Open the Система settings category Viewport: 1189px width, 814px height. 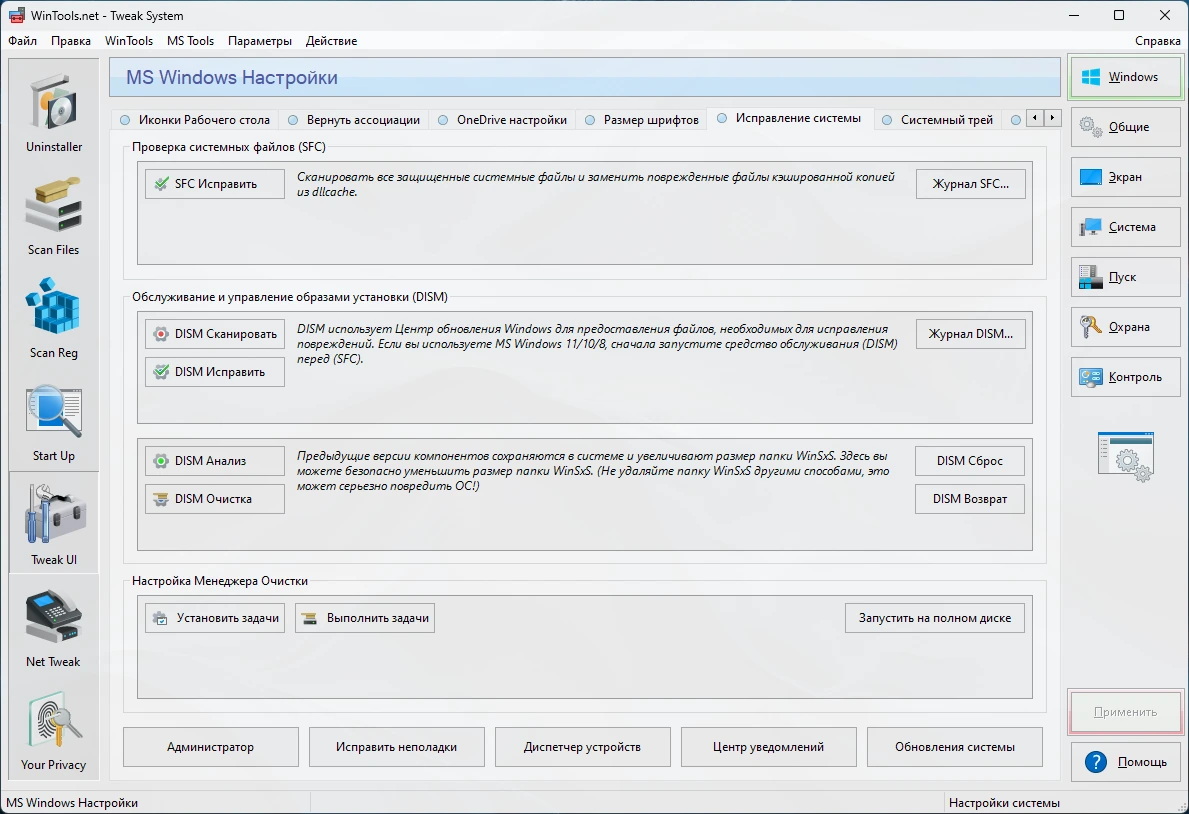point(1125,227)
